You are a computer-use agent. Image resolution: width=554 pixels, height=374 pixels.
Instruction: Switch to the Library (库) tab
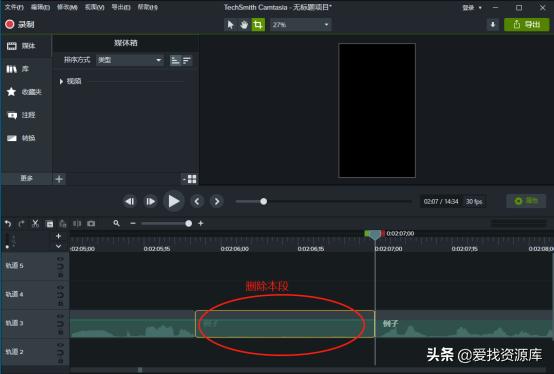coord(26,69)
